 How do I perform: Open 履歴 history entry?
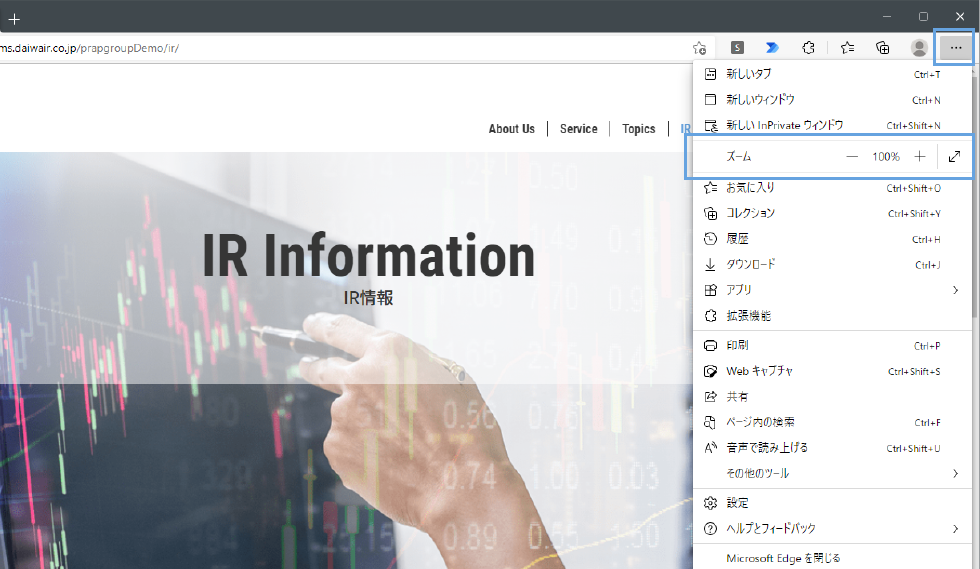[832, 239]
